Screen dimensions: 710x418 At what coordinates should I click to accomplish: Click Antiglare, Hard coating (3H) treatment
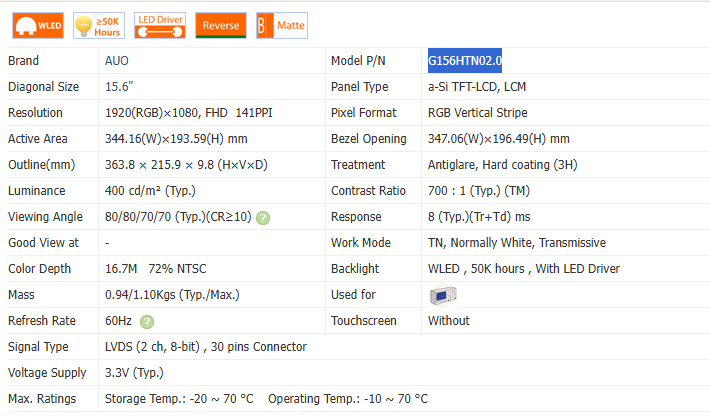503,165
